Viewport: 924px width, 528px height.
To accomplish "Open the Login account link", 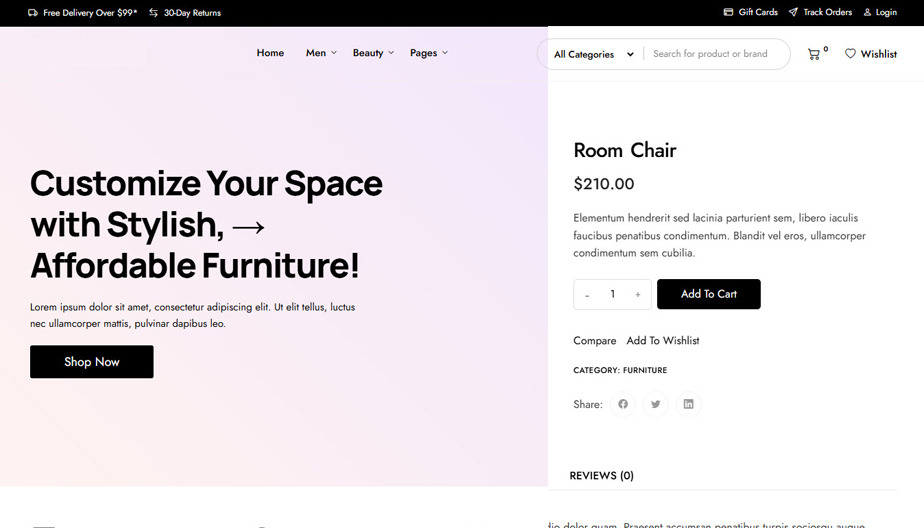I will (x=880, y=12).
